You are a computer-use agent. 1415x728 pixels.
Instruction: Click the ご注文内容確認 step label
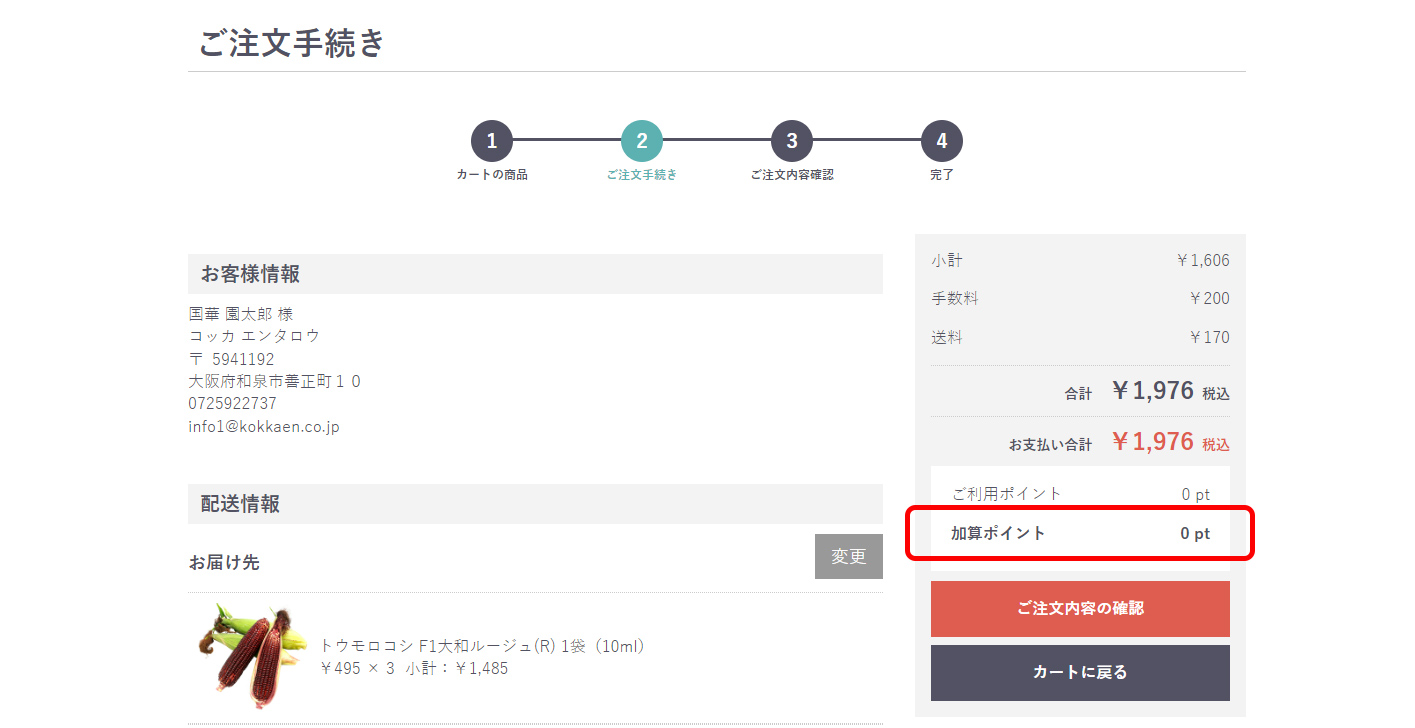(792, 175)
